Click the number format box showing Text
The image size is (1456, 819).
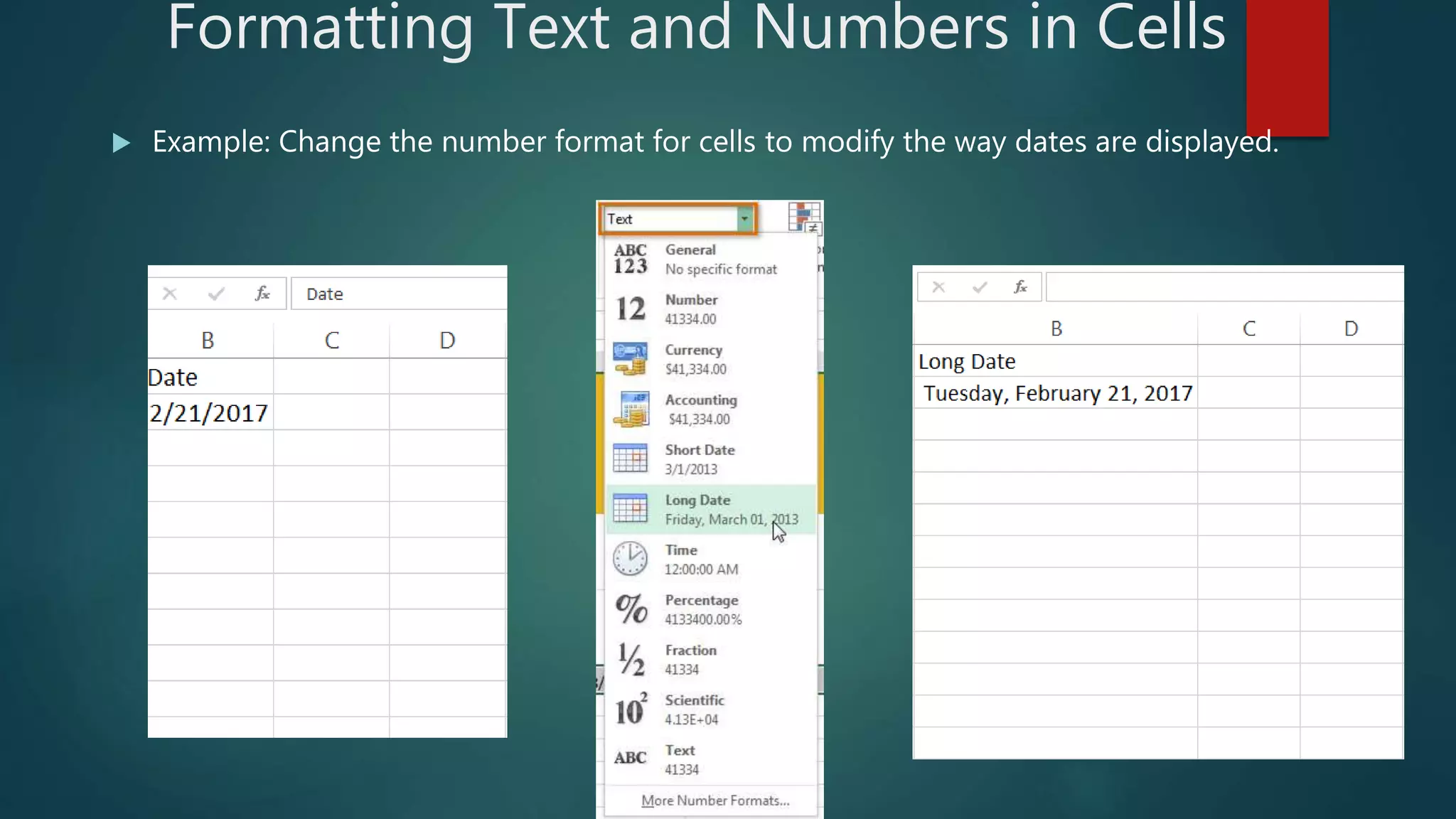(x=670, y=219)
